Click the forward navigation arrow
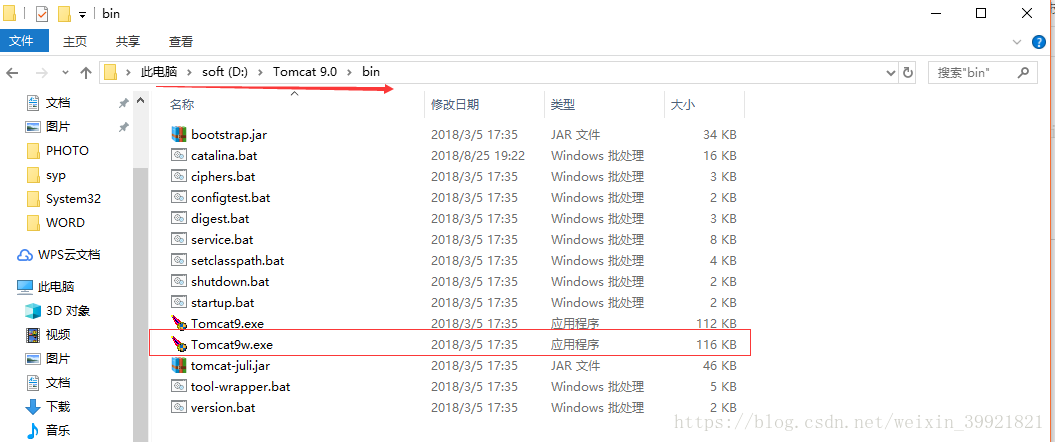The height and width of the screenshot is (442, 1055). (x=41, y=73)
